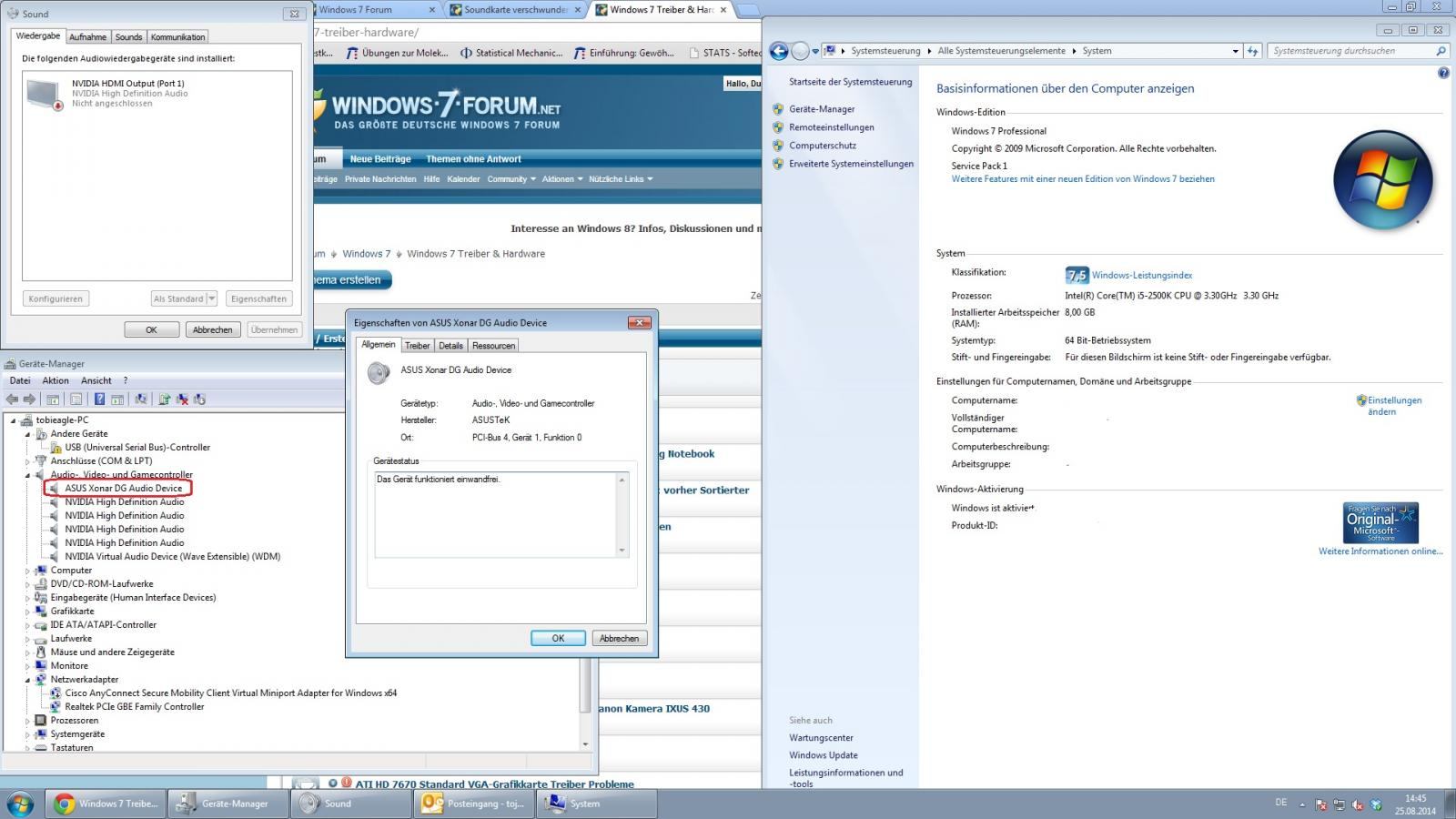Click Original Microsoft Software badge
Screen dimensions: 1456x819
tap(1380, 522)
